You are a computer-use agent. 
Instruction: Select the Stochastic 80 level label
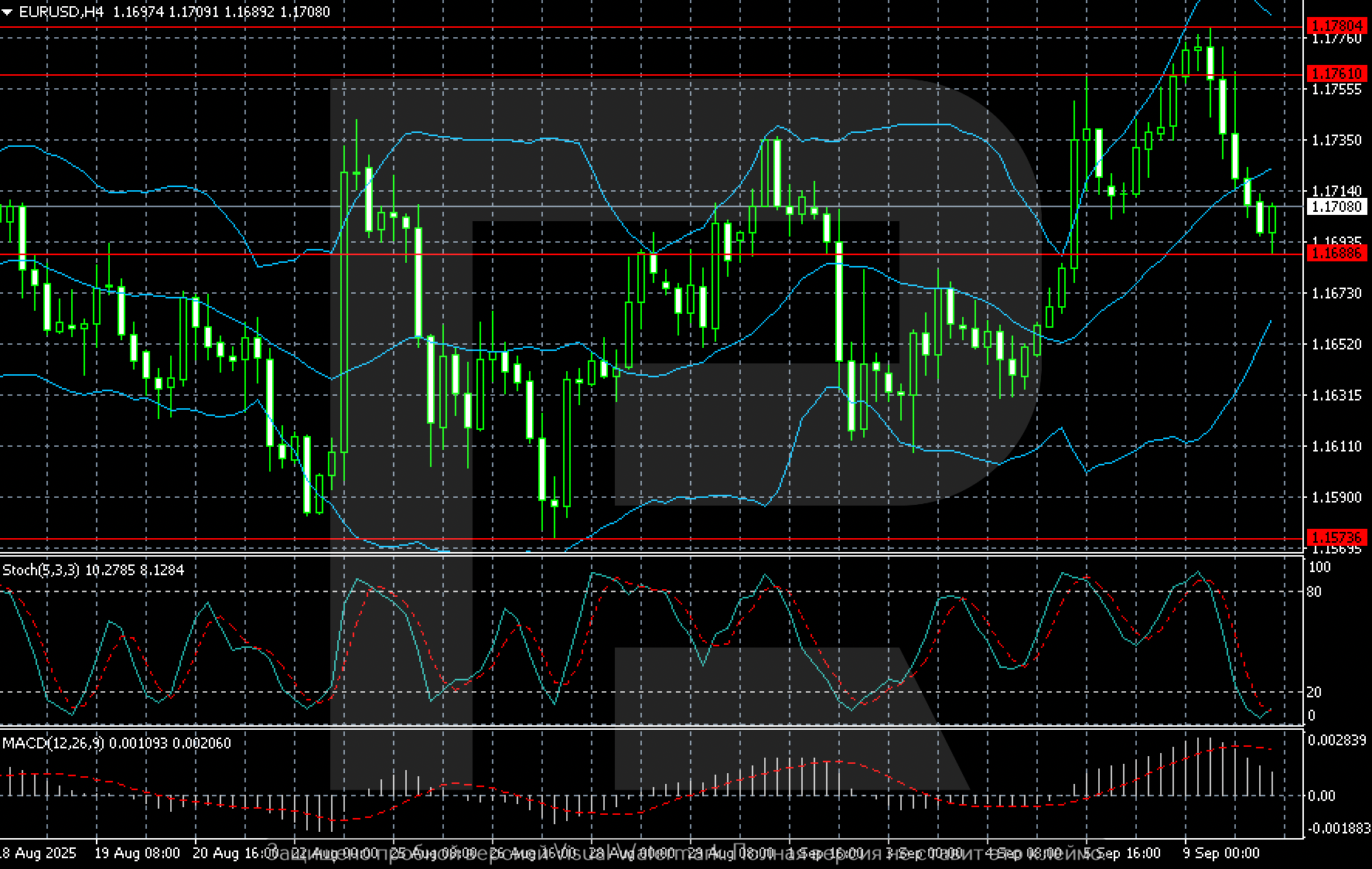pyautogui.click(x=1314, y=592)
